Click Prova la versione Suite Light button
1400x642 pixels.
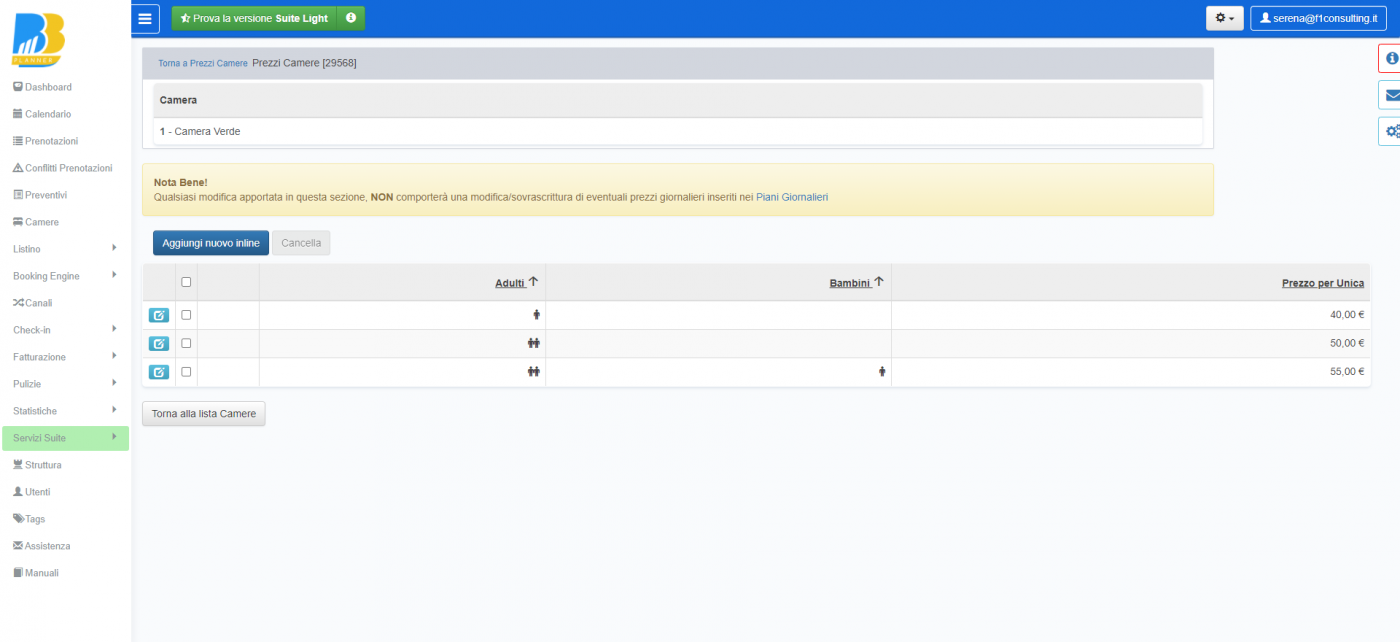tap(255, 18)
